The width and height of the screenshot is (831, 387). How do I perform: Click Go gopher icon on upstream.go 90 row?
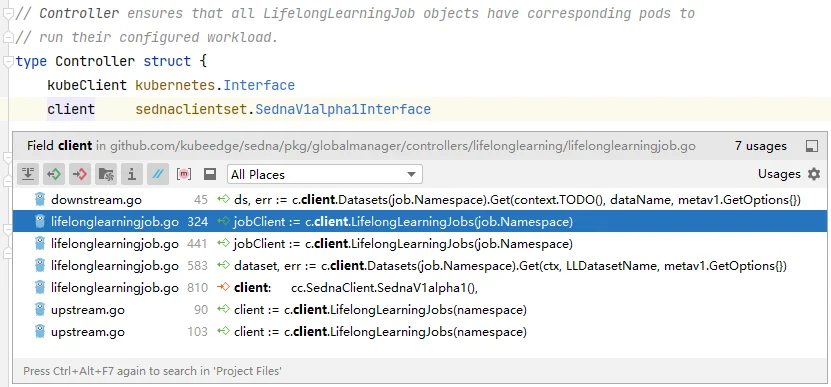click(x=40, y=310)
